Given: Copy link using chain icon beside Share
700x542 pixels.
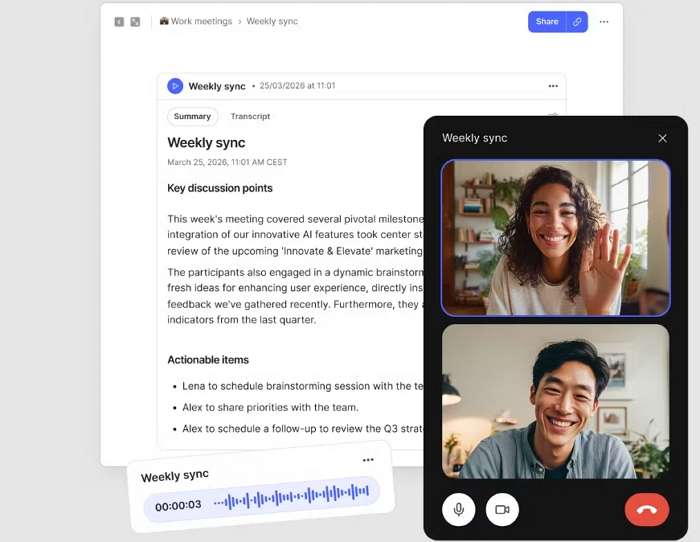Looking at the screenshot, I should click(577, 21).
